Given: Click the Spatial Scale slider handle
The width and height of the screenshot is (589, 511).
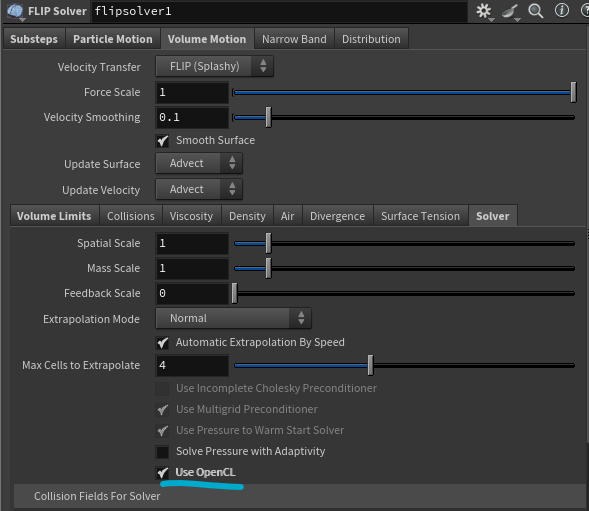Looking at the screenshot, I should point(268,243).
